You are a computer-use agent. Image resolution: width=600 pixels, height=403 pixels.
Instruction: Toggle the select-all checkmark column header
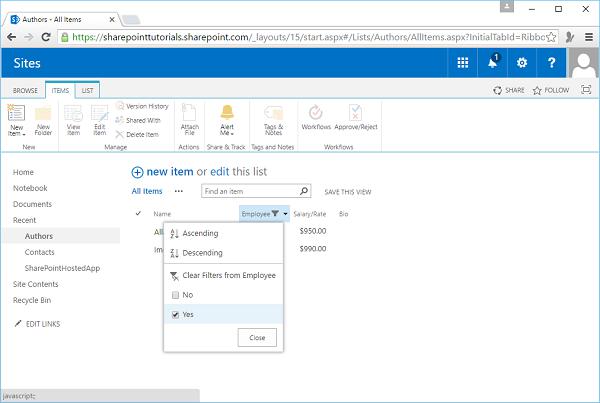click(x=138, y=213)
